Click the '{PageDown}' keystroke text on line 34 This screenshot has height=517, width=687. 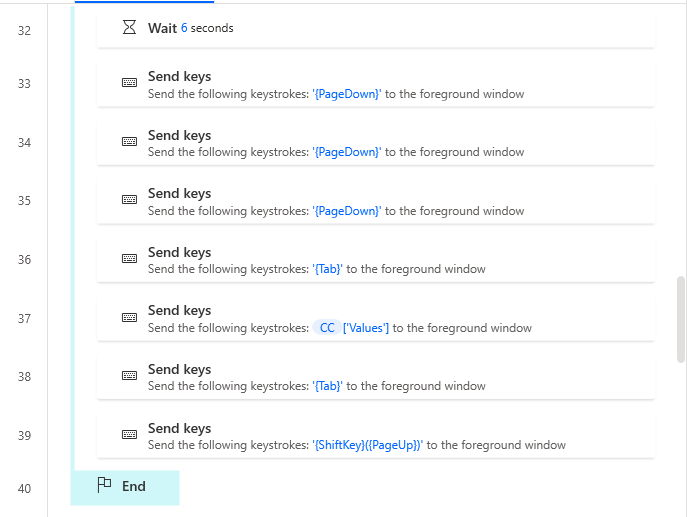point(347,152)
